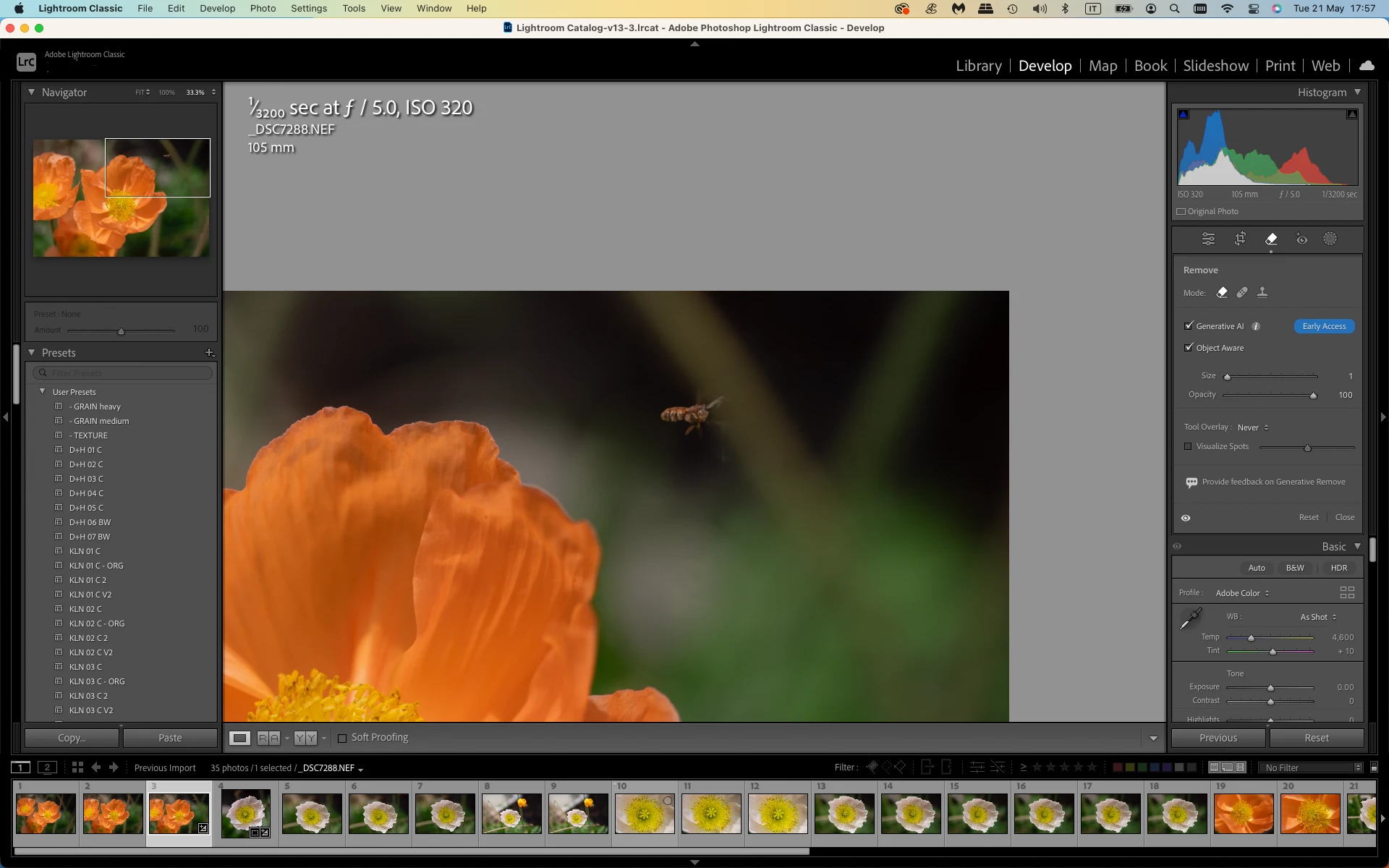Pick the white balance eyedropper

[x=1191, y=618]
